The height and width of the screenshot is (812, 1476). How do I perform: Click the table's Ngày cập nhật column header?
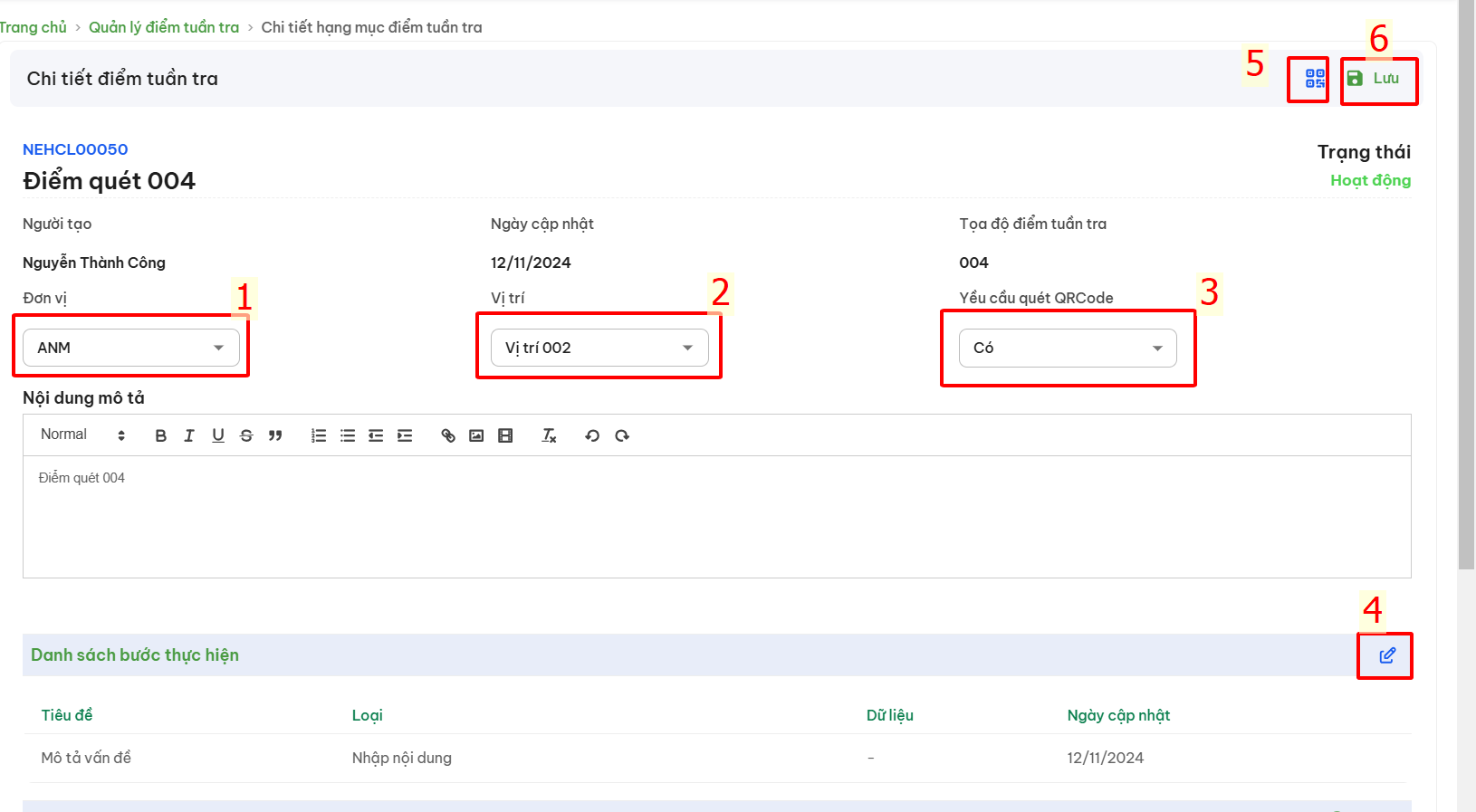pos(1118,715)
